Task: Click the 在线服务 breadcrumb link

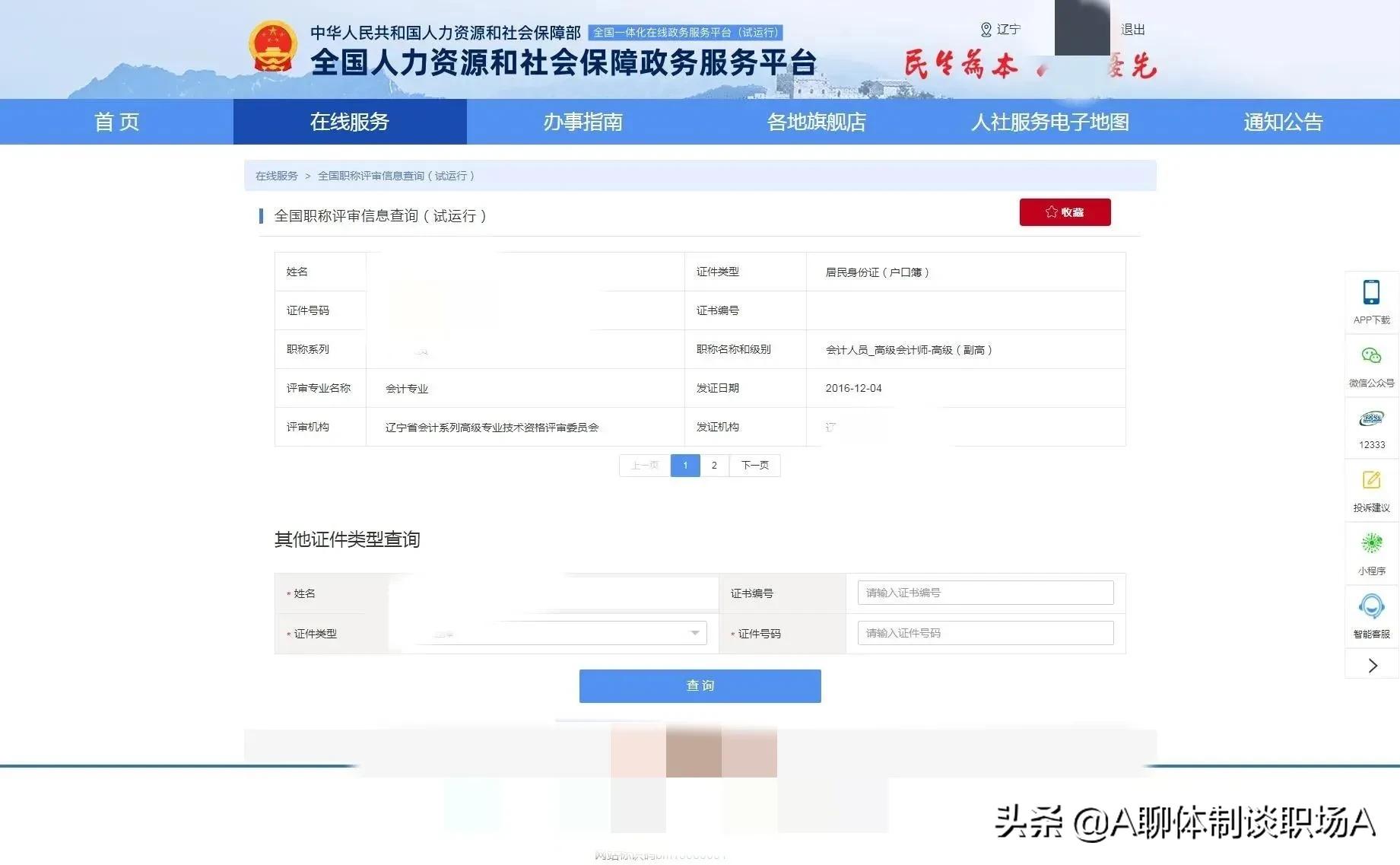Action: coord(275,175)
